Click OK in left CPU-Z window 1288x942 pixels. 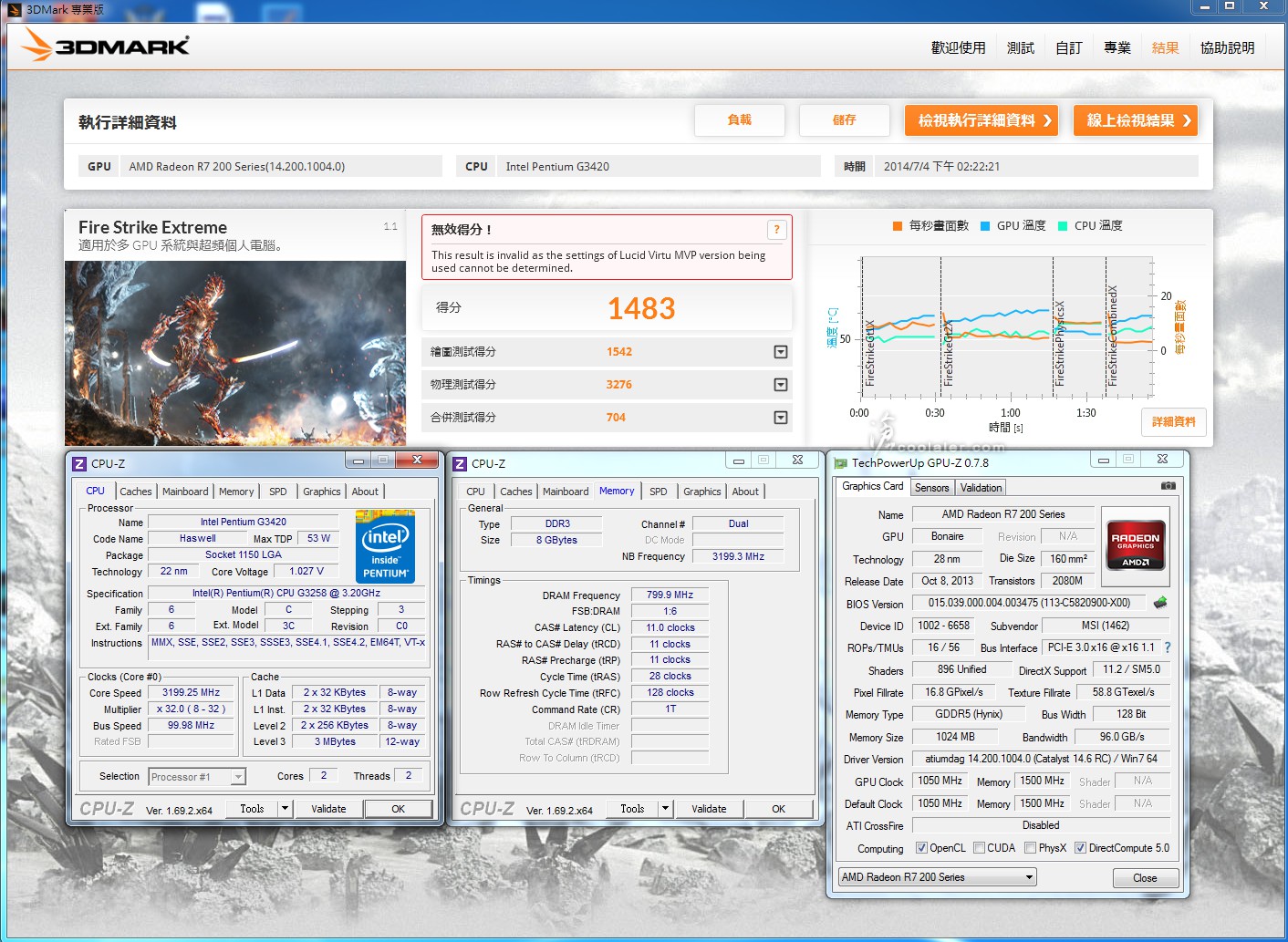pos(398,809)
